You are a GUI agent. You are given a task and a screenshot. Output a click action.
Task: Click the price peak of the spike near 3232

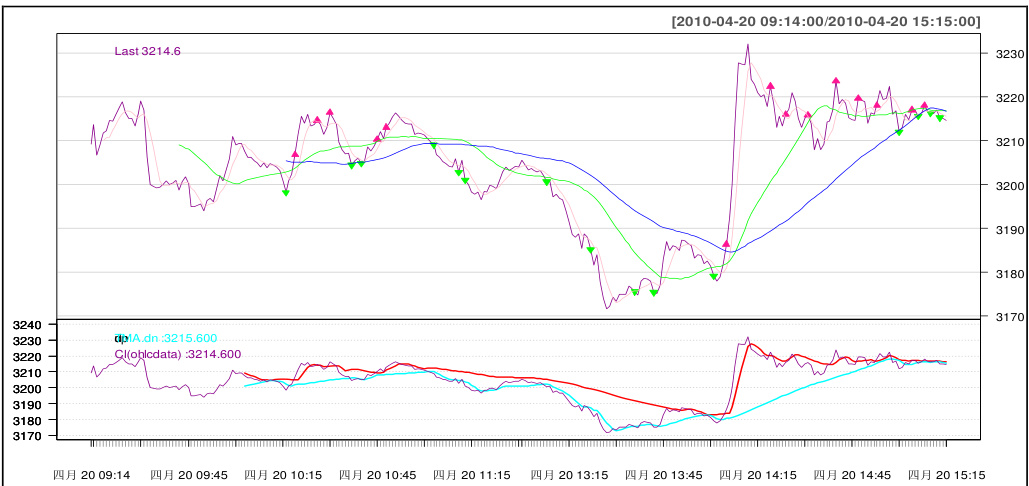point(747,45)
